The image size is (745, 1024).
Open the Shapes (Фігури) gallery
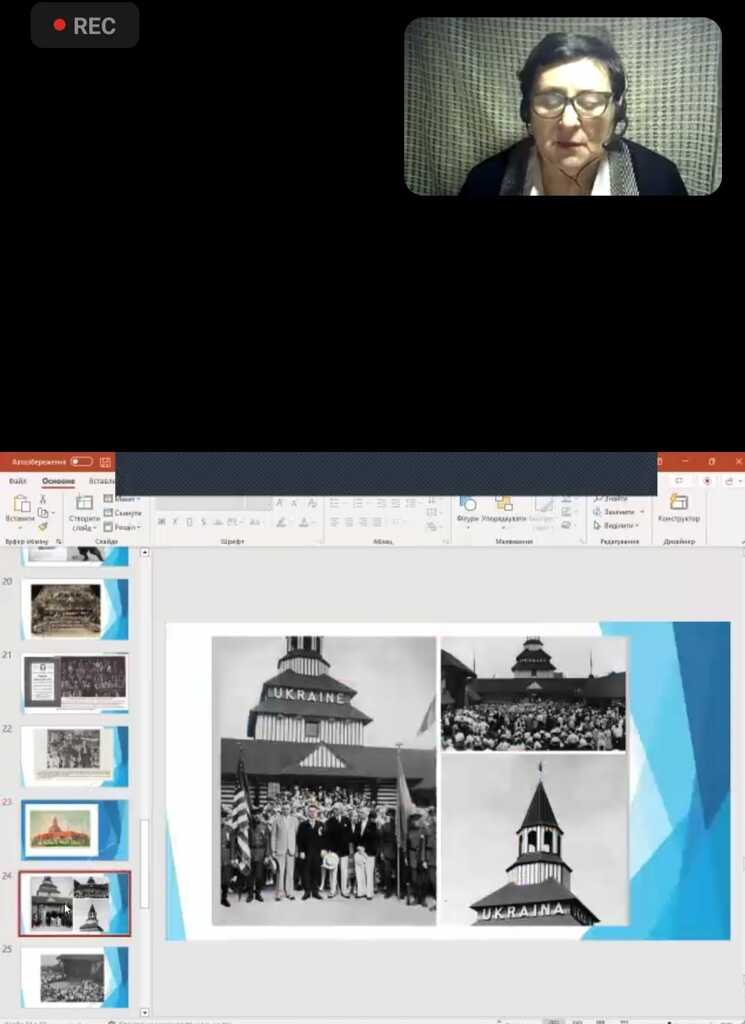(x=467, y=508)
